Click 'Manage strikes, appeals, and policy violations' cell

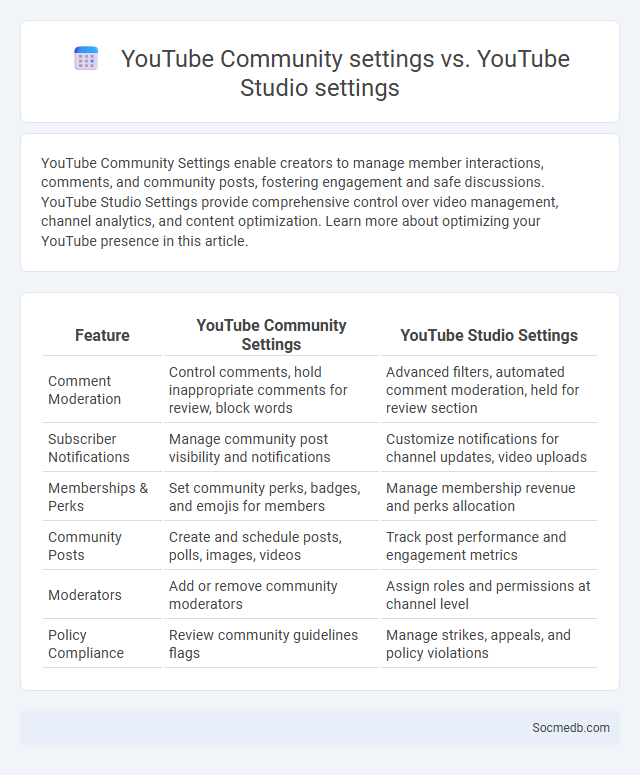click(x=489, y=644)
